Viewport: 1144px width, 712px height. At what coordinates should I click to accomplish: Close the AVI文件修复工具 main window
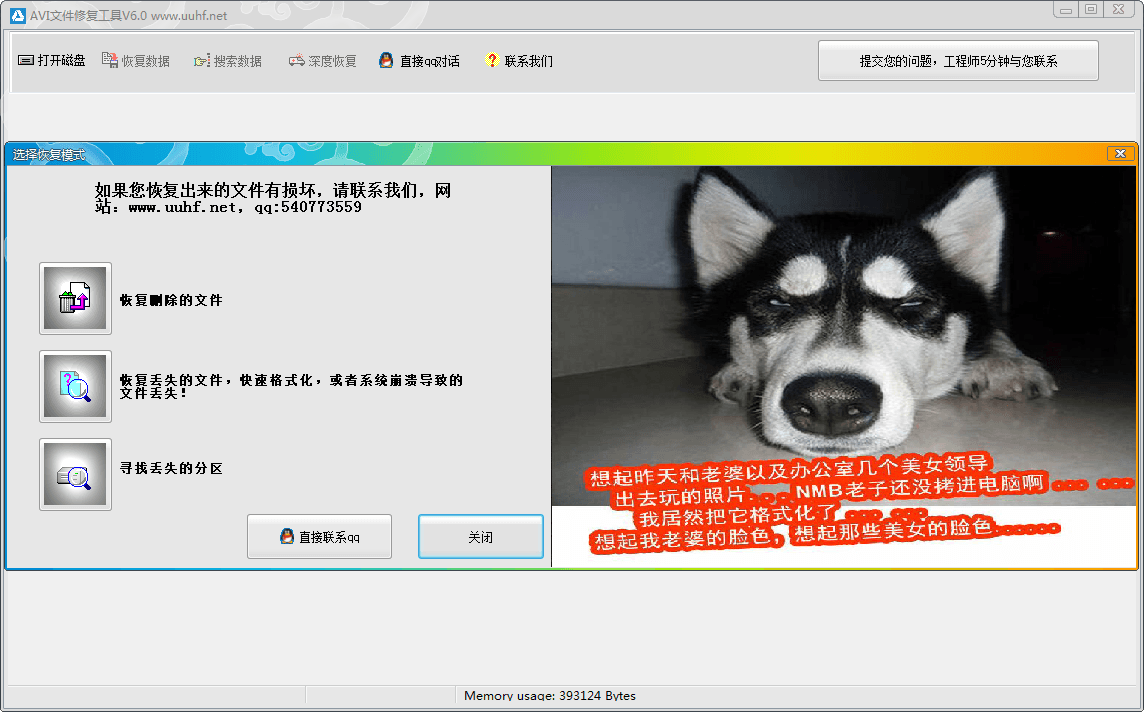(x=1116, y=10)
